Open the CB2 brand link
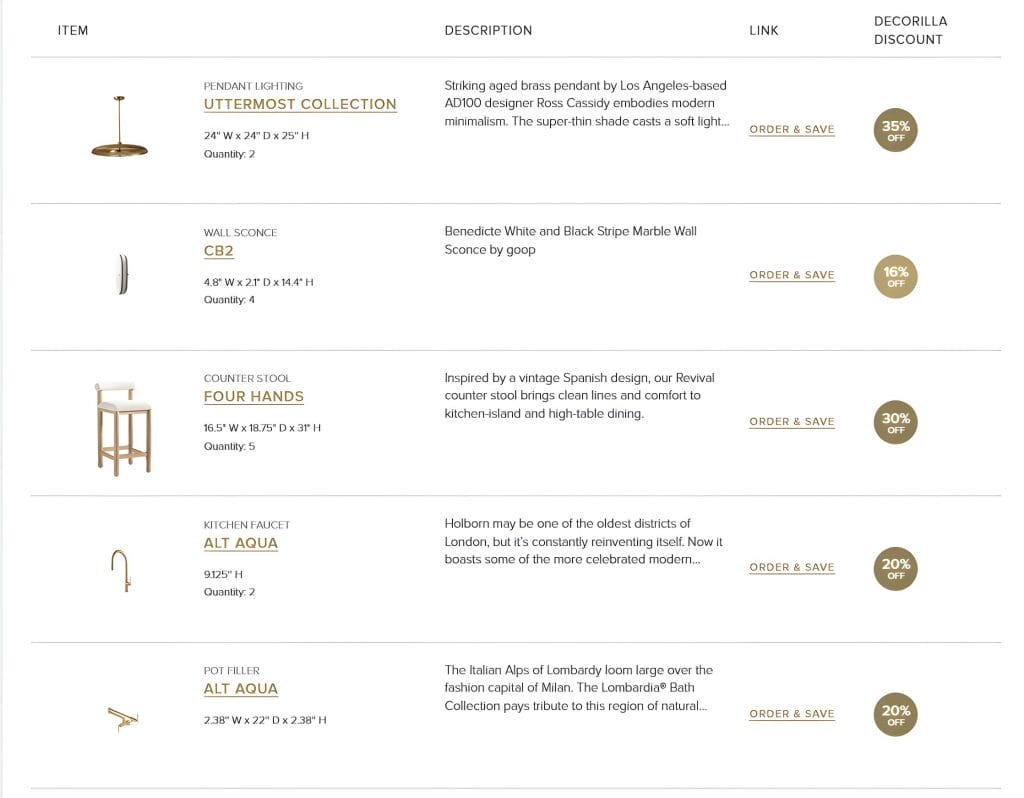Screen dimensions: 1024x798 point(218,251)
